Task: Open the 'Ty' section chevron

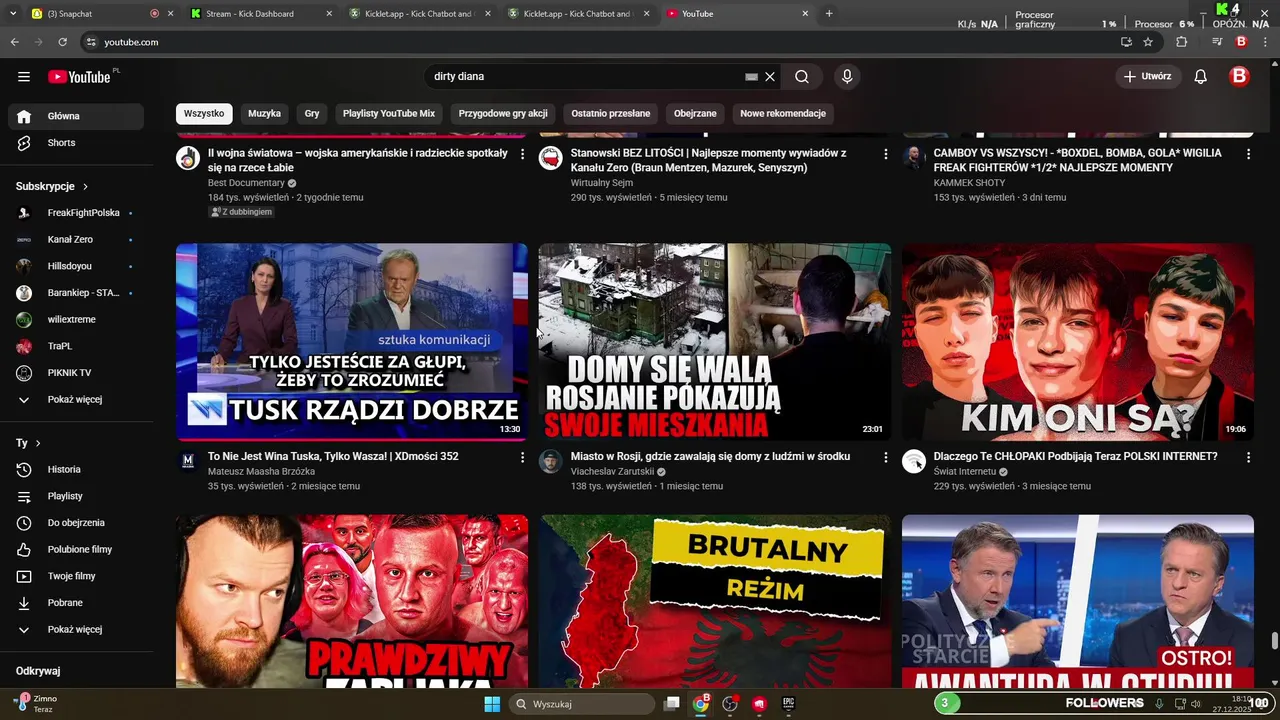Action: tap(38, 443)
